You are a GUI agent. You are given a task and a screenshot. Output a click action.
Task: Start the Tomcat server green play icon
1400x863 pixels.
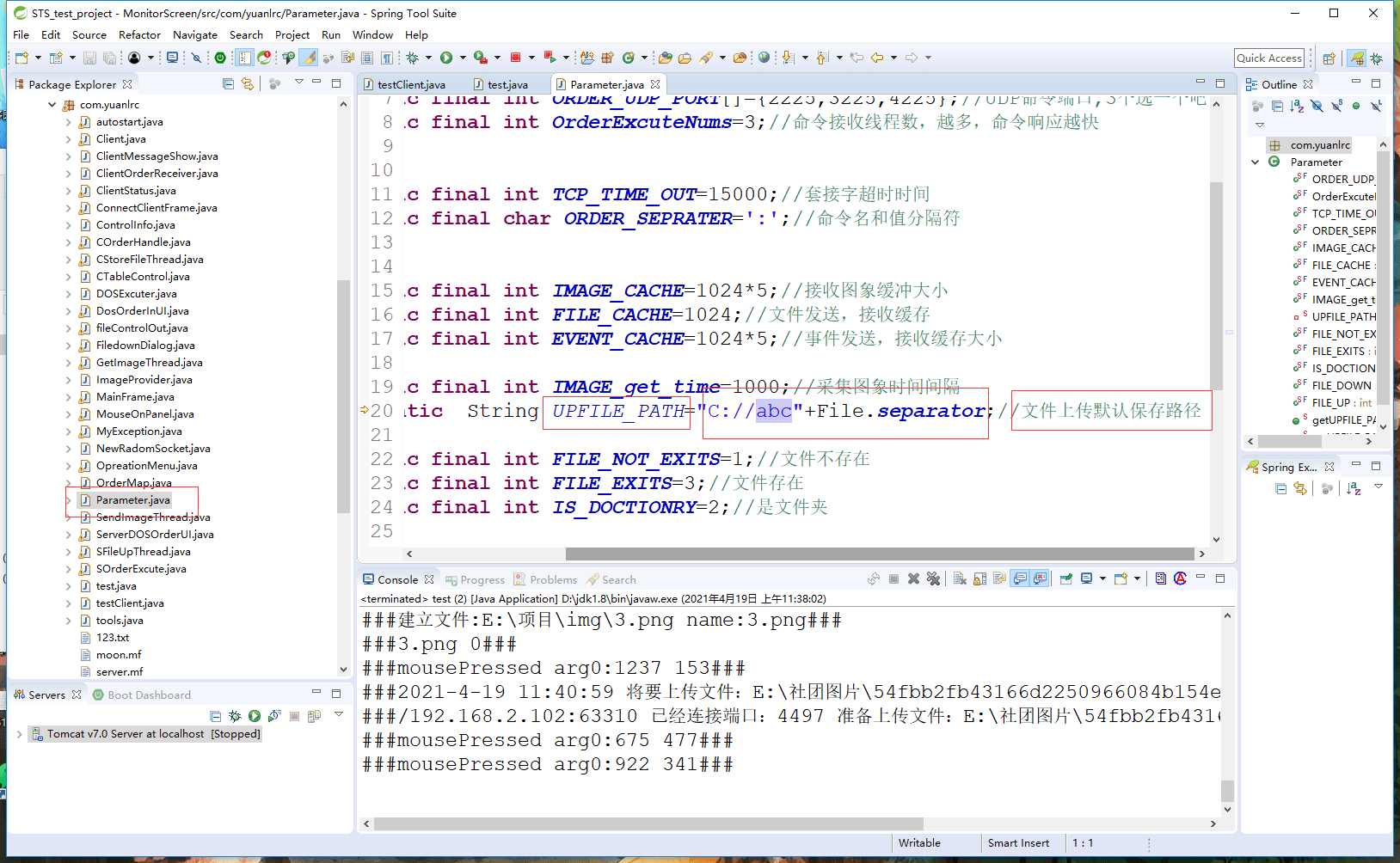(255, 715)
